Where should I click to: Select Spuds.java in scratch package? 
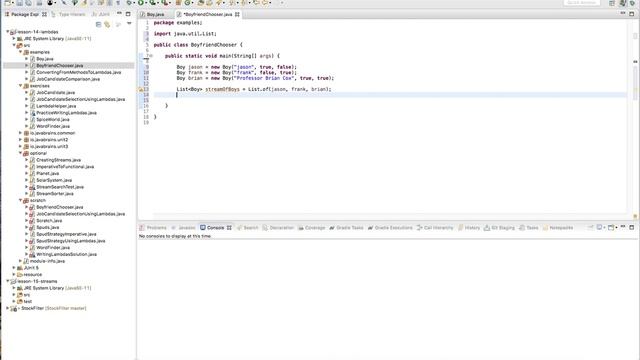(47, 227)
